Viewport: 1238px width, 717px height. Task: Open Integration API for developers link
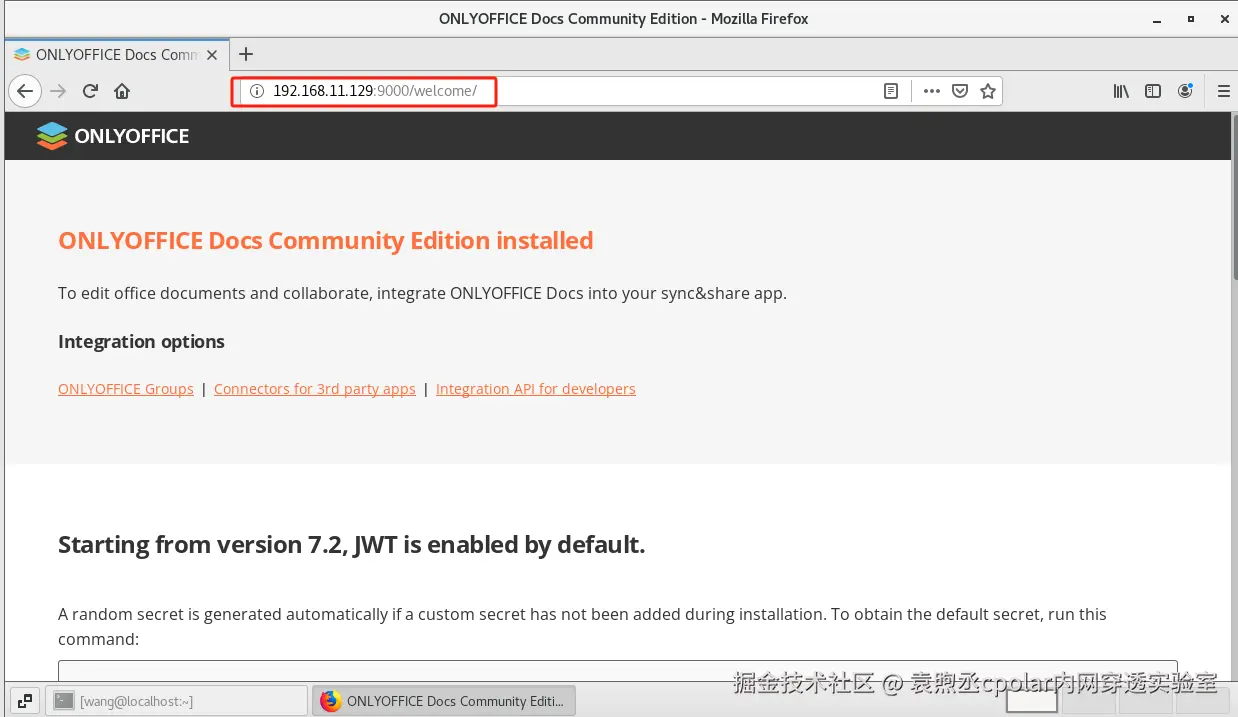[536, 389]
